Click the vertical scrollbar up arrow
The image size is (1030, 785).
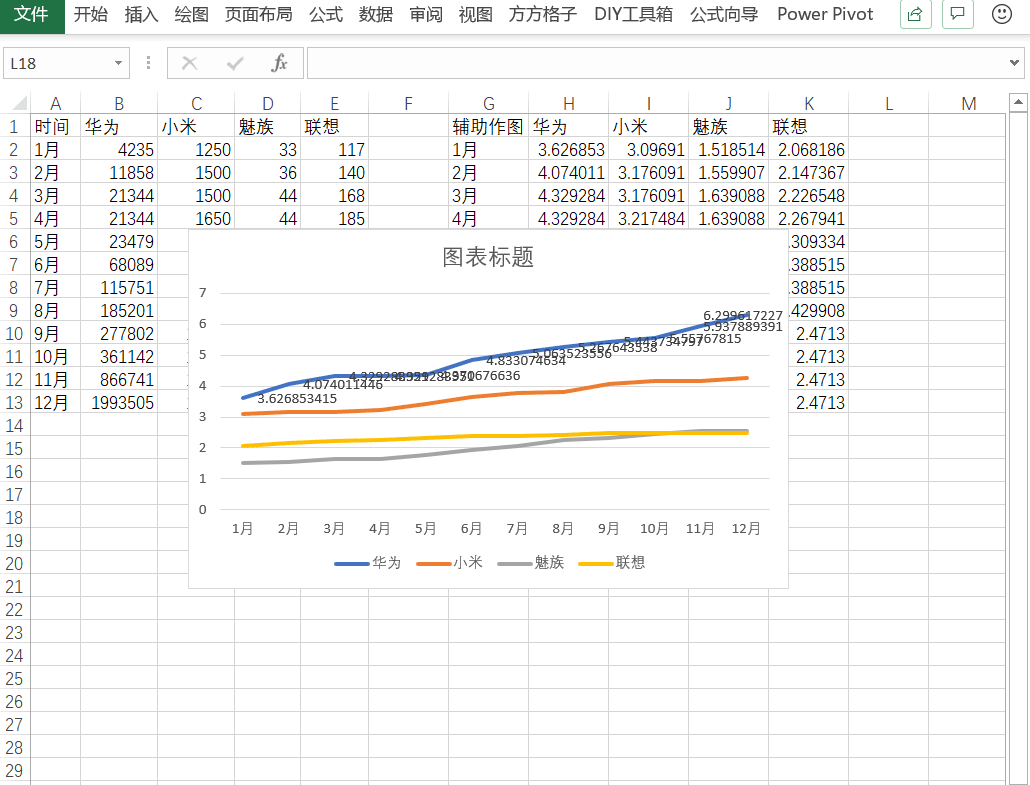1018,102
